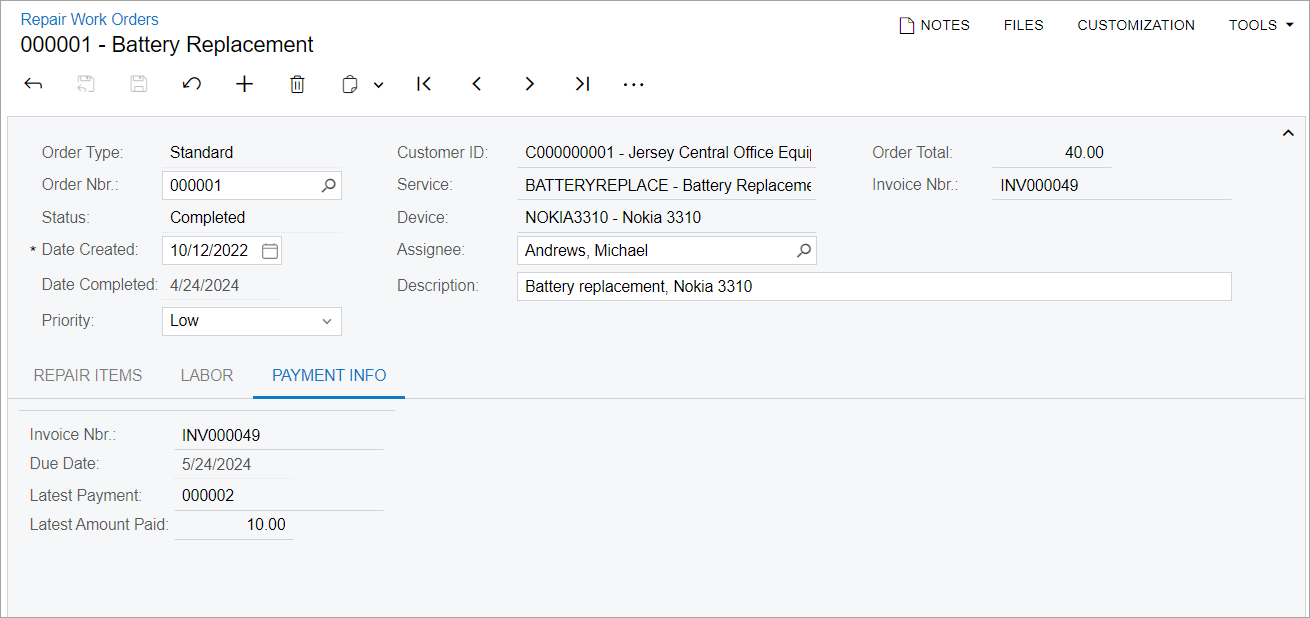
Task: Open the clipboard dropdown arrow
Action: (379, 86)
